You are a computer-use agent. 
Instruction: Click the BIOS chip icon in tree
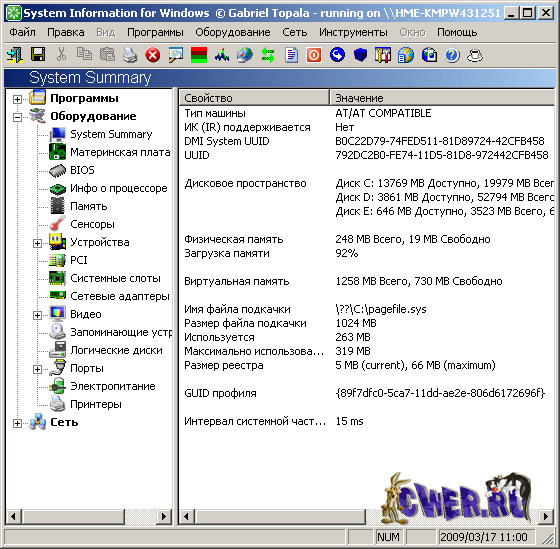(x=57, y=170)
